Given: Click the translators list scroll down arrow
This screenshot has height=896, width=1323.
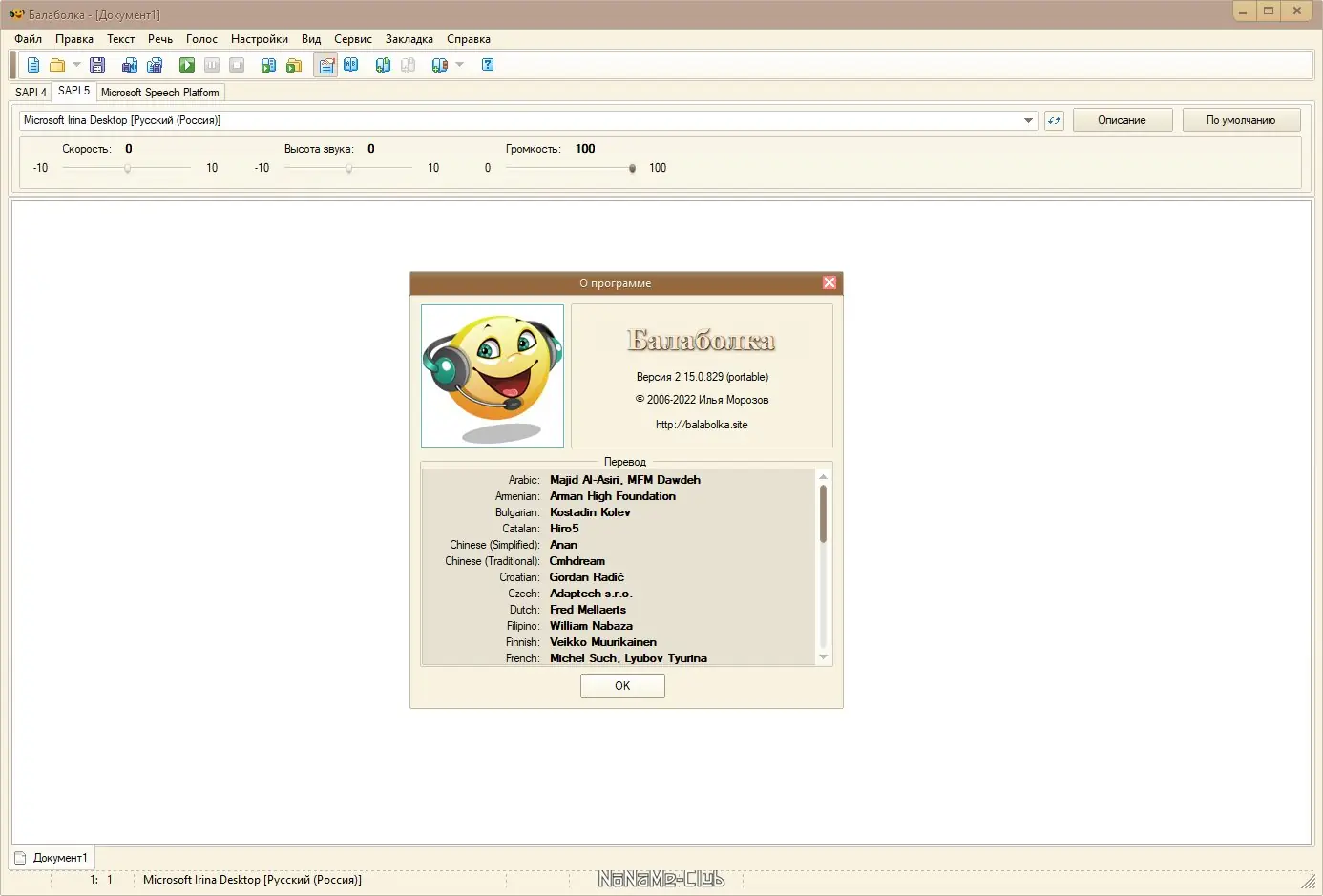Looking at the screenshot, I should pos(823,657).
